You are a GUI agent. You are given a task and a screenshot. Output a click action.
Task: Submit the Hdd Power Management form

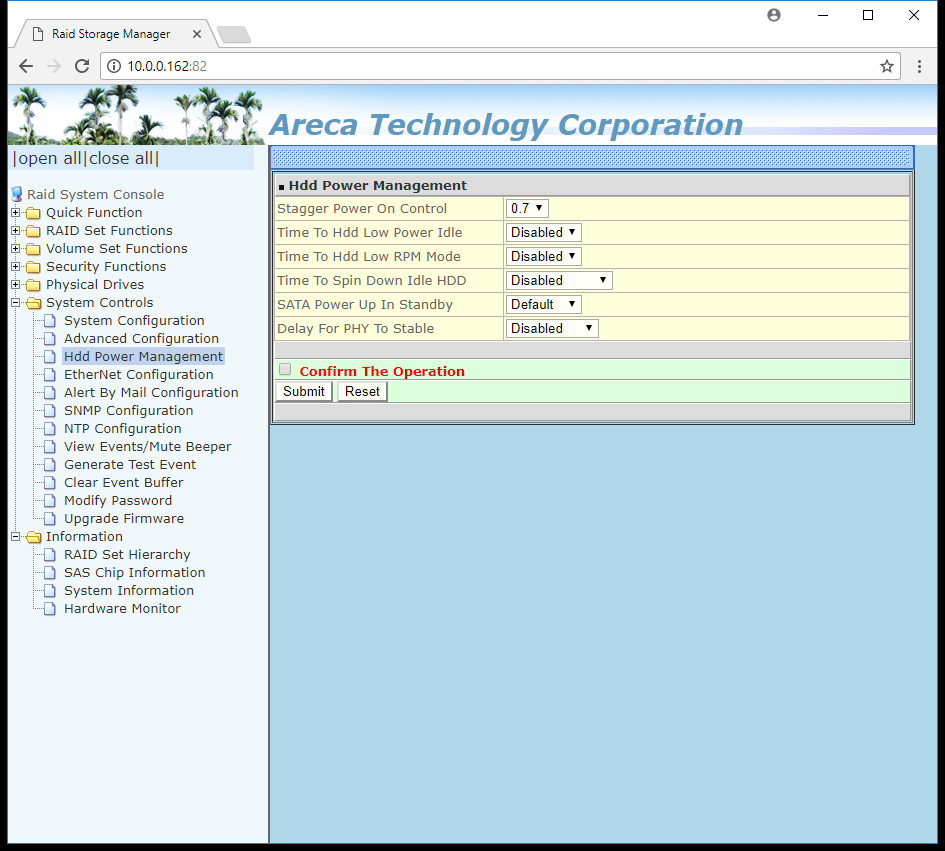click(x=304, y=392)
